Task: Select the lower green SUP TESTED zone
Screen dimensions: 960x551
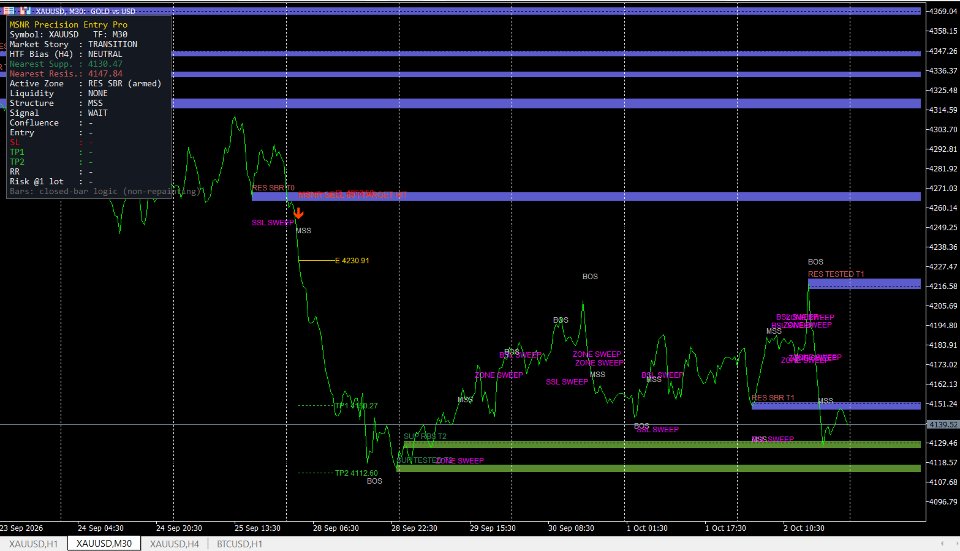Action: (x=659, y=468)
